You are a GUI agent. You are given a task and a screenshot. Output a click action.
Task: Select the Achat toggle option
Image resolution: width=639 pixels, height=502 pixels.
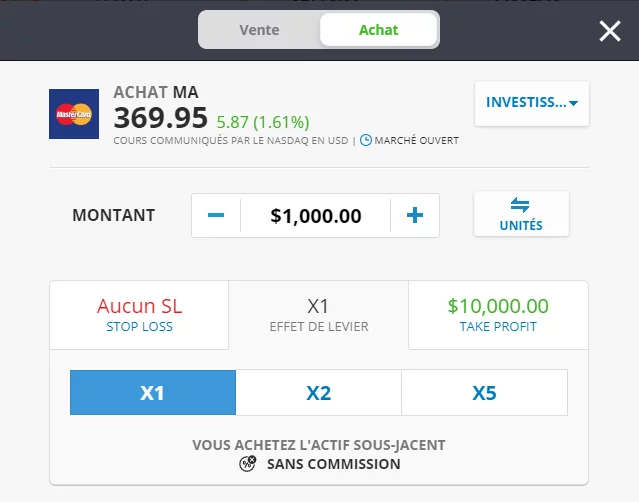(378, 30)
